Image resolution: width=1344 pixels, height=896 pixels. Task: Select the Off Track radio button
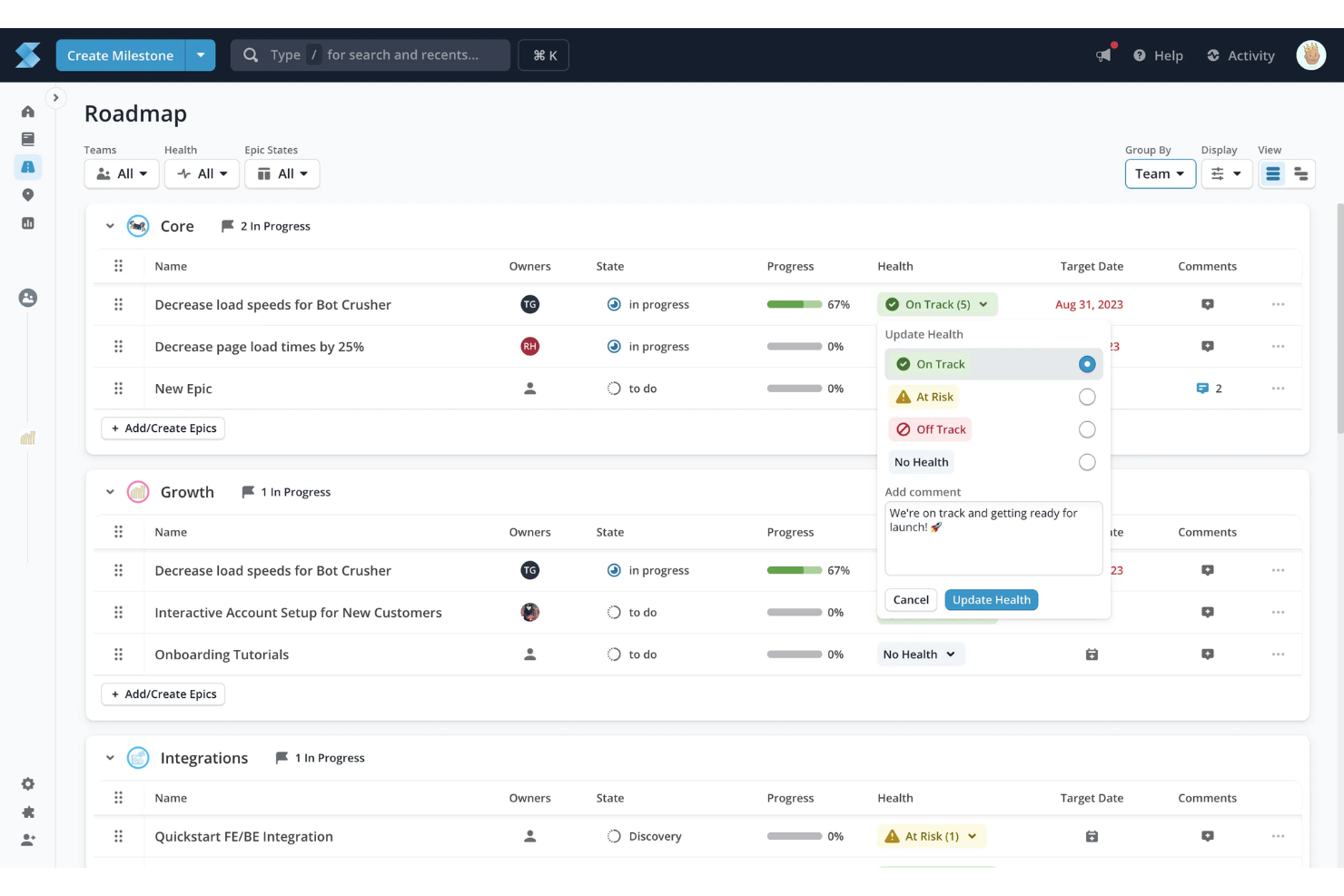coord(1087,429)
